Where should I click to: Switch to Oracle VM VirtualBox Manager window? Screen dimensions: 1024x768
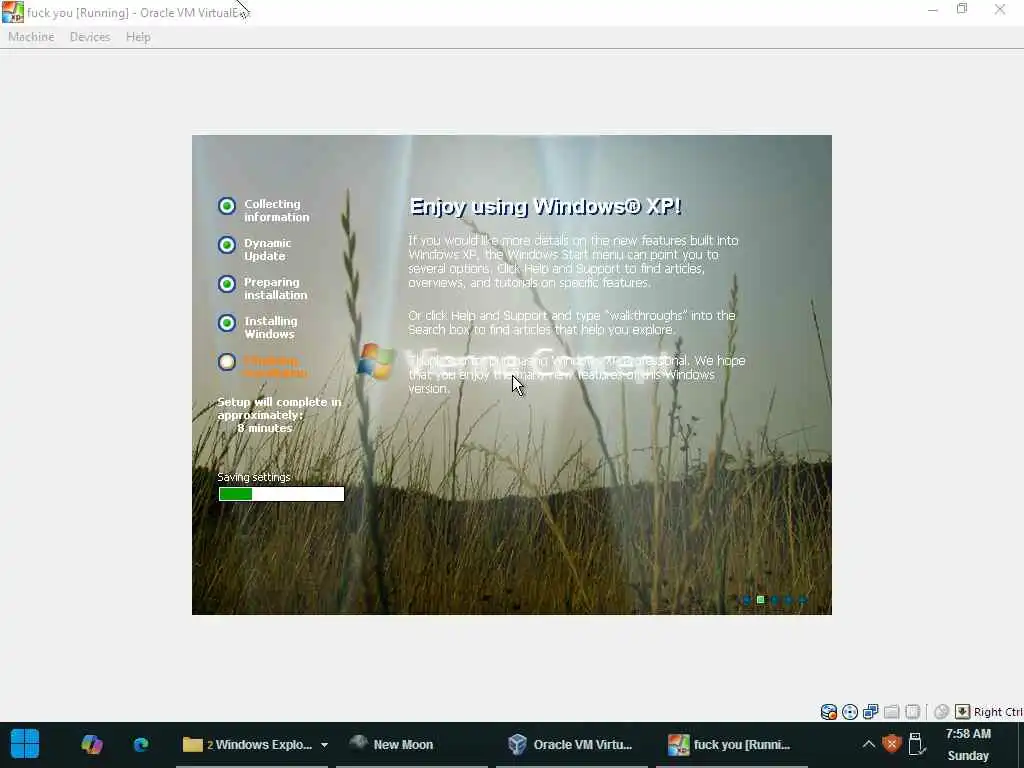click(571, 744)
